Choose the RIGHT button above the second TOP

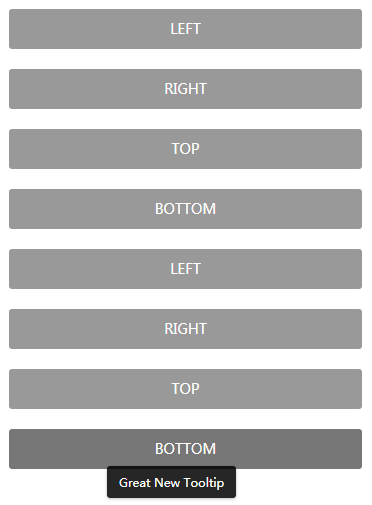185,329
